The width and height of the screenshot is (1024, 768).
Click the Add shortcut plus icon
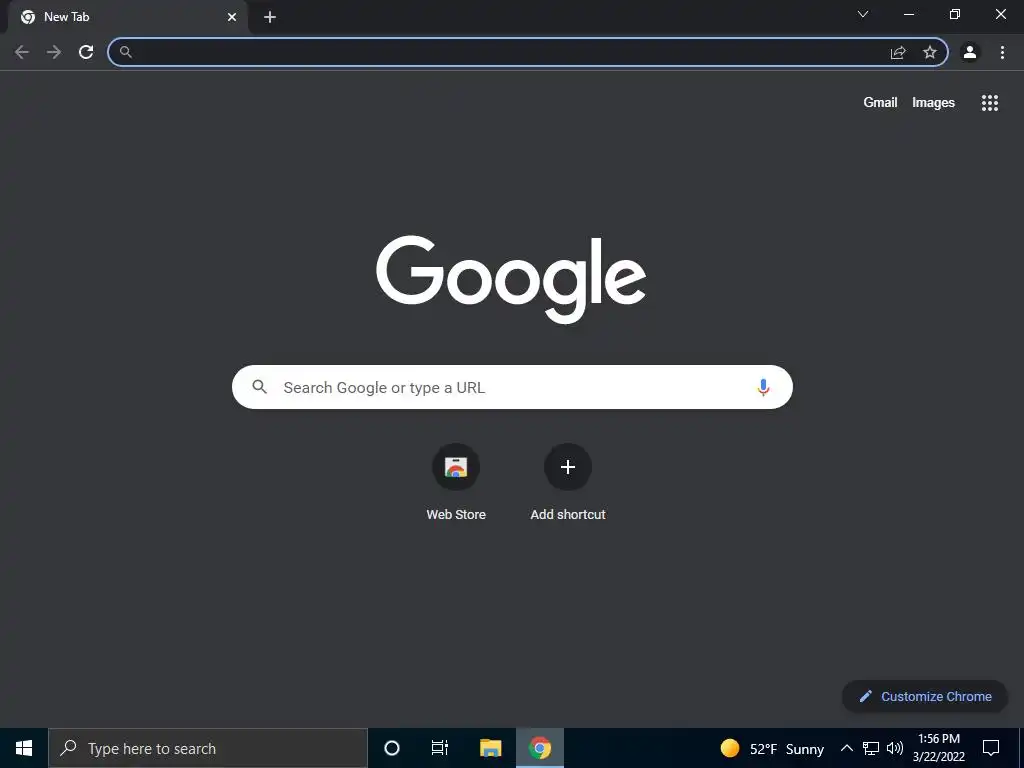pyautogui.click(x=568, y=467)
